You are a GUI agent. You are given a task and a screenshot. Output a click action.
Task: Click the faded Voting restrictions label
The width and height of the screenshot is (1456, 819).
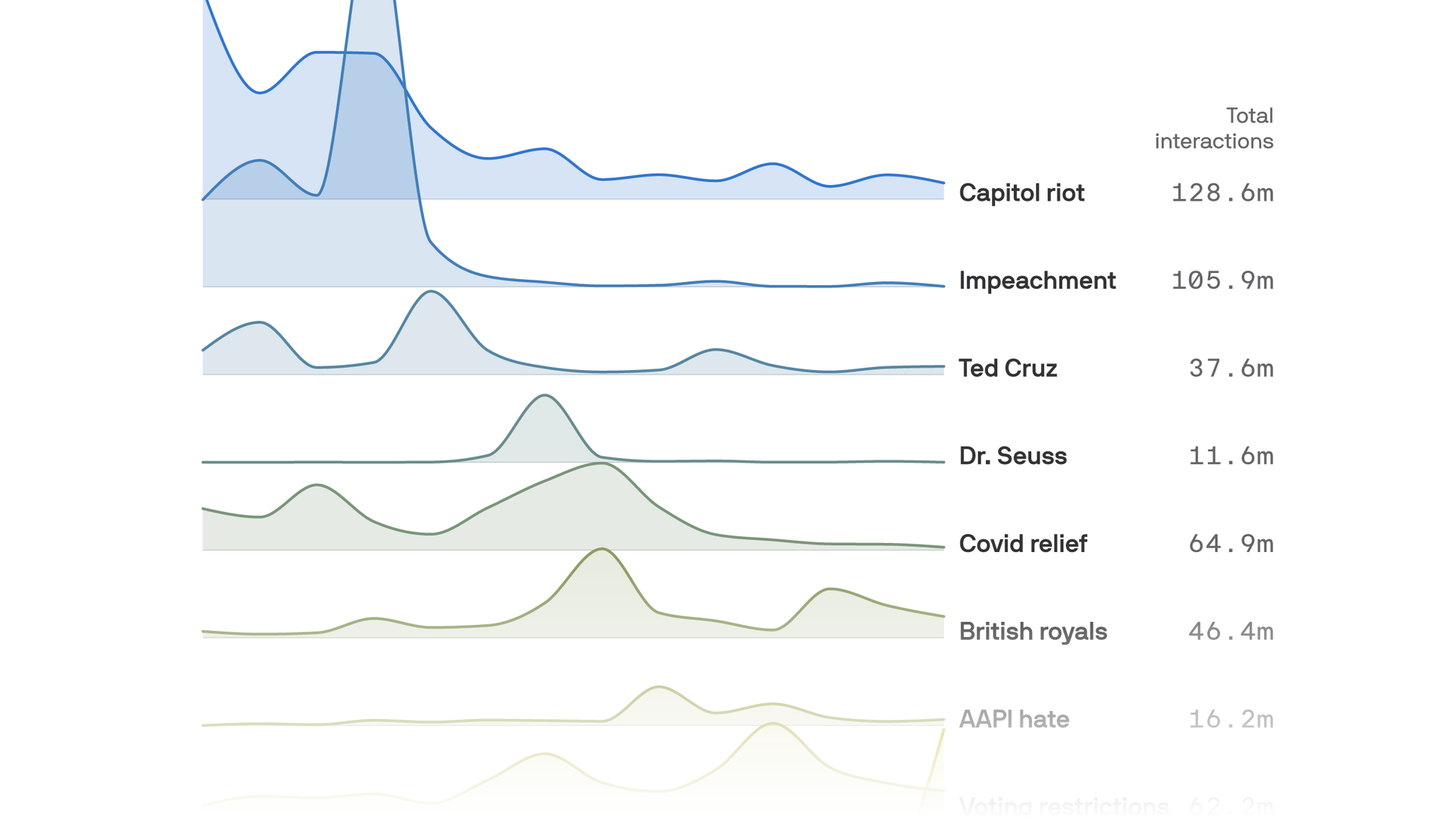pyautogui.click(x=1063, y=805)
